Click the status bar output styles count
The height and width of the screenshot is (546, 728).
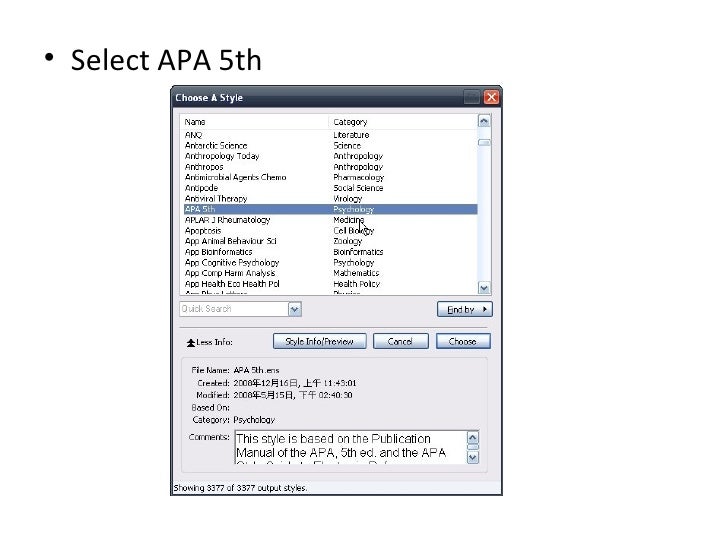[x=240, y=488]
